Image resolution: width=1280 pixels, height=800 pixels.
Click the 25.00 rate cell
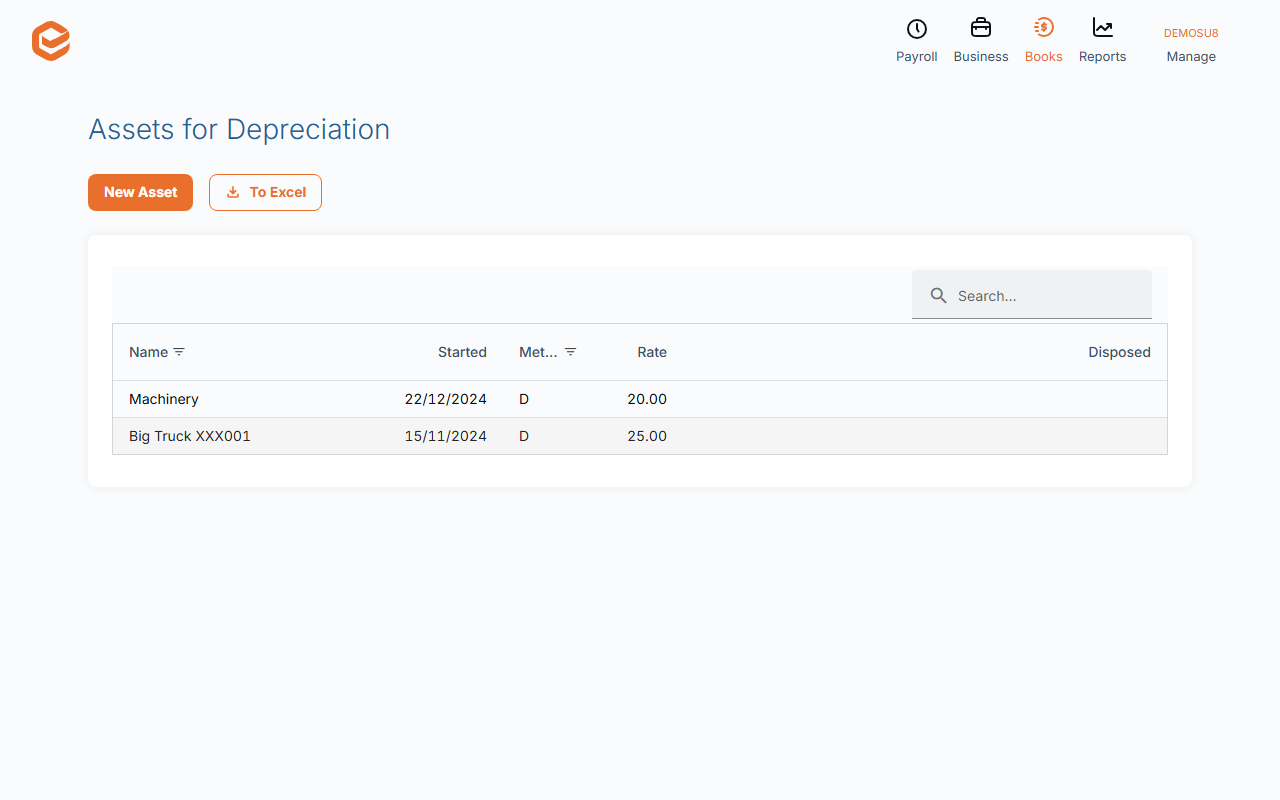pos(647,436)
